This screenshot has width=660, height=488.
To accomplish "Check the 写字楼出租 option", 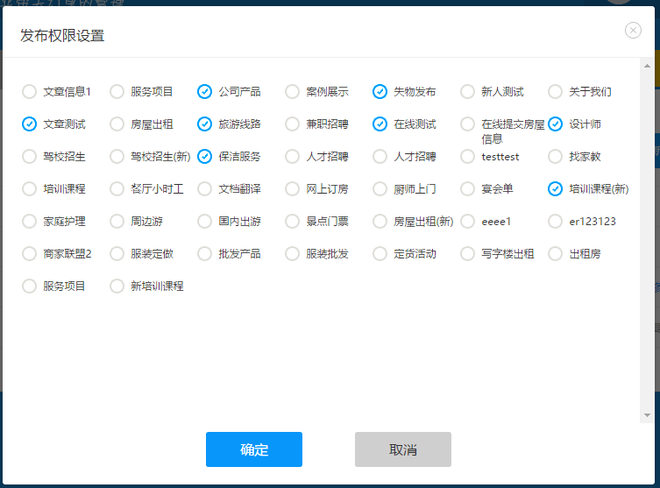I will tap(468, 254).
